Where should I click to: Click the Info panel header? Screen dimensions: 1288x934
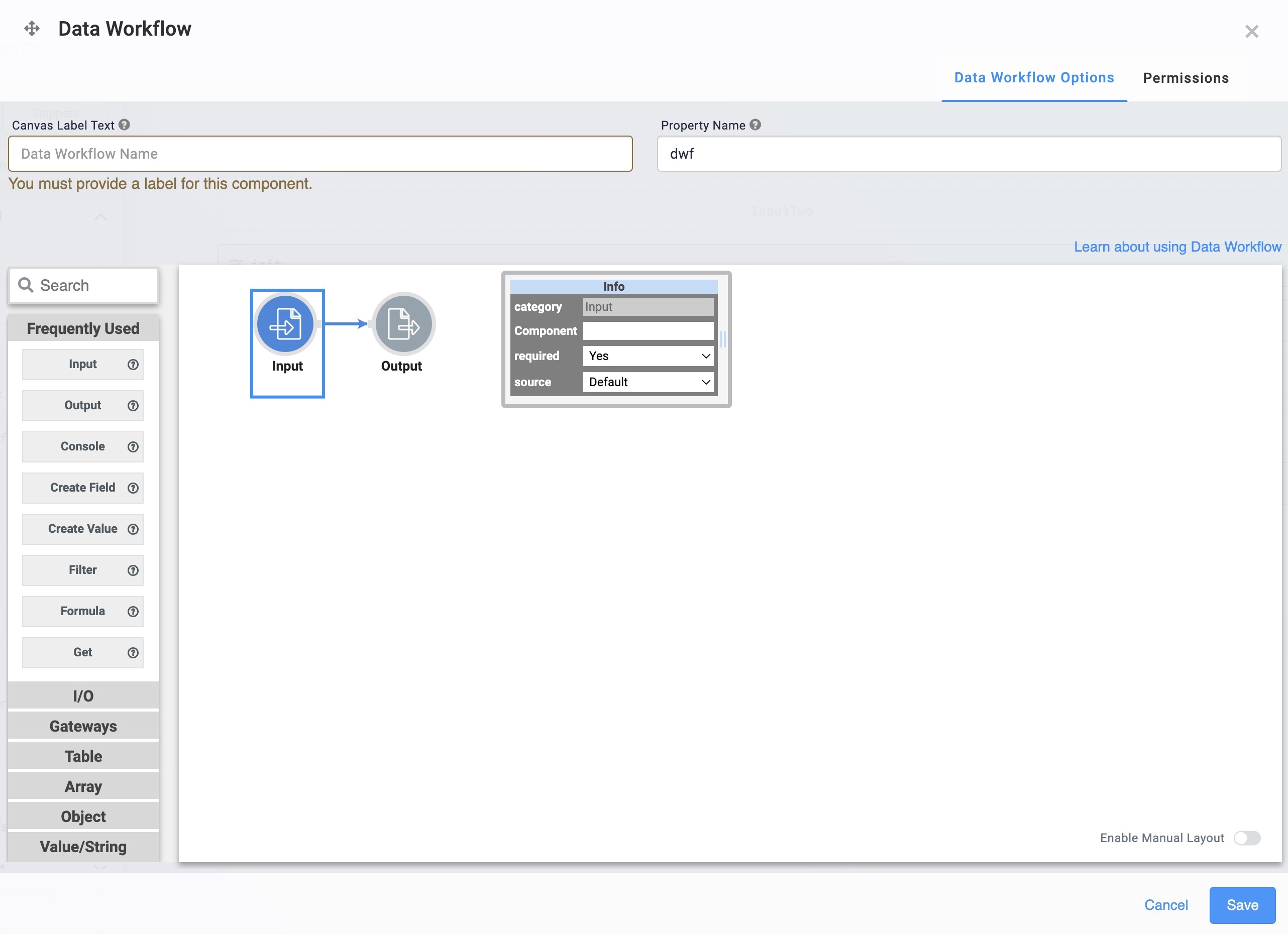[613, 286]
